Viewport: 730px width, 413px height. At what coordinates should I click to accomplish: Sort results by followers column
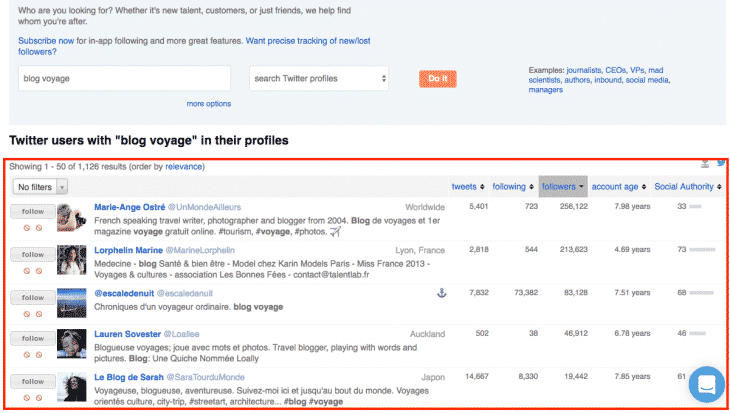tap(564, 186)
